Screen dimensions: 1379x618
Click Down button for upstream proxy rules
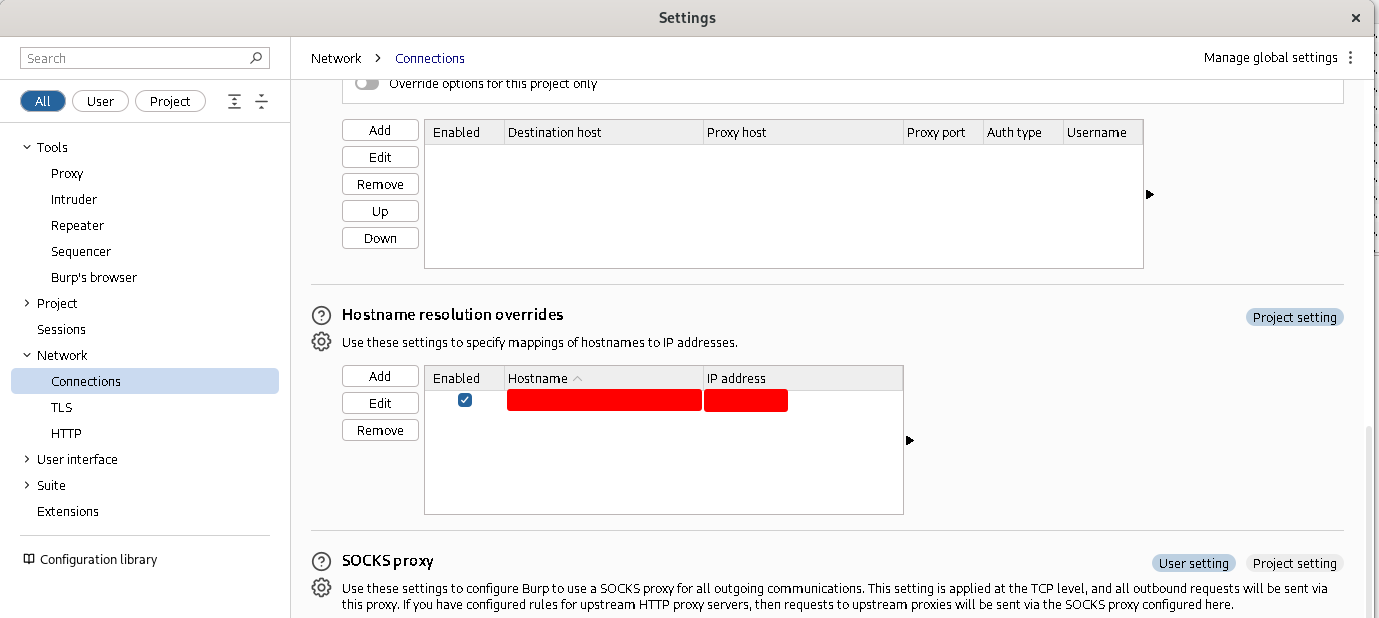tap(380, 238)
